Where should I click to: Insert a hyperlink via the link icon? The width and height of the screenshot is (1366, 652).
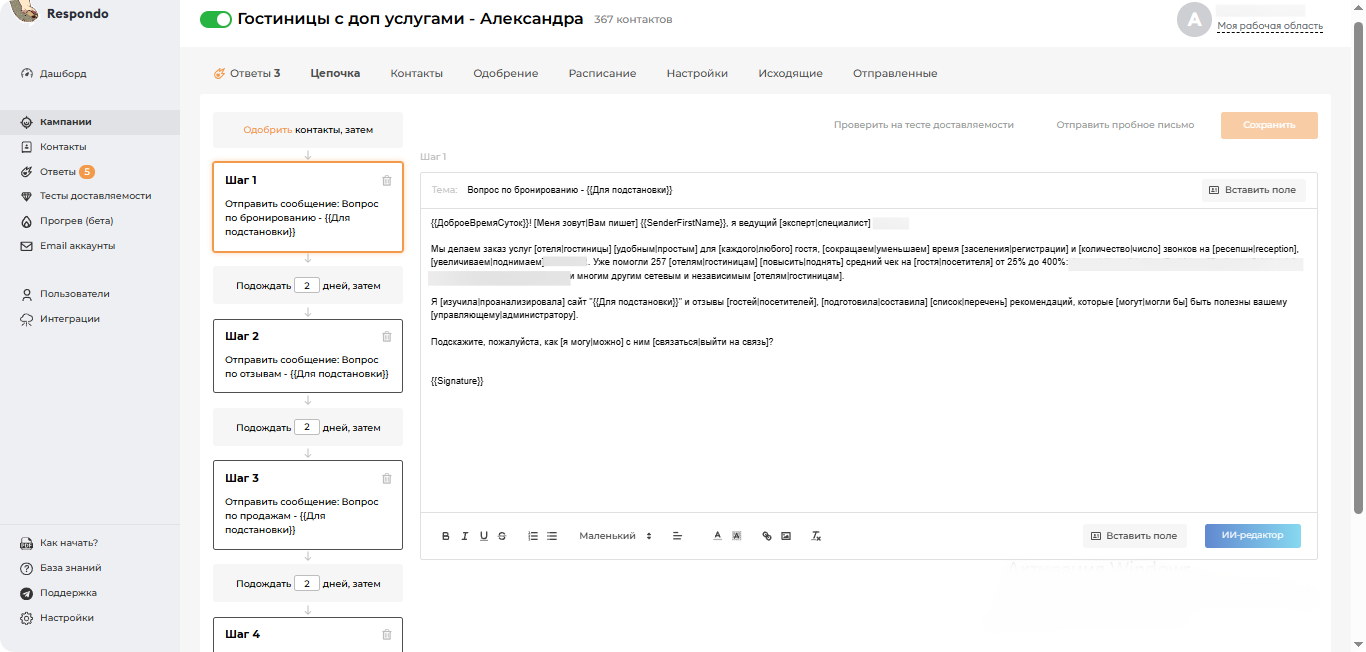767,536
